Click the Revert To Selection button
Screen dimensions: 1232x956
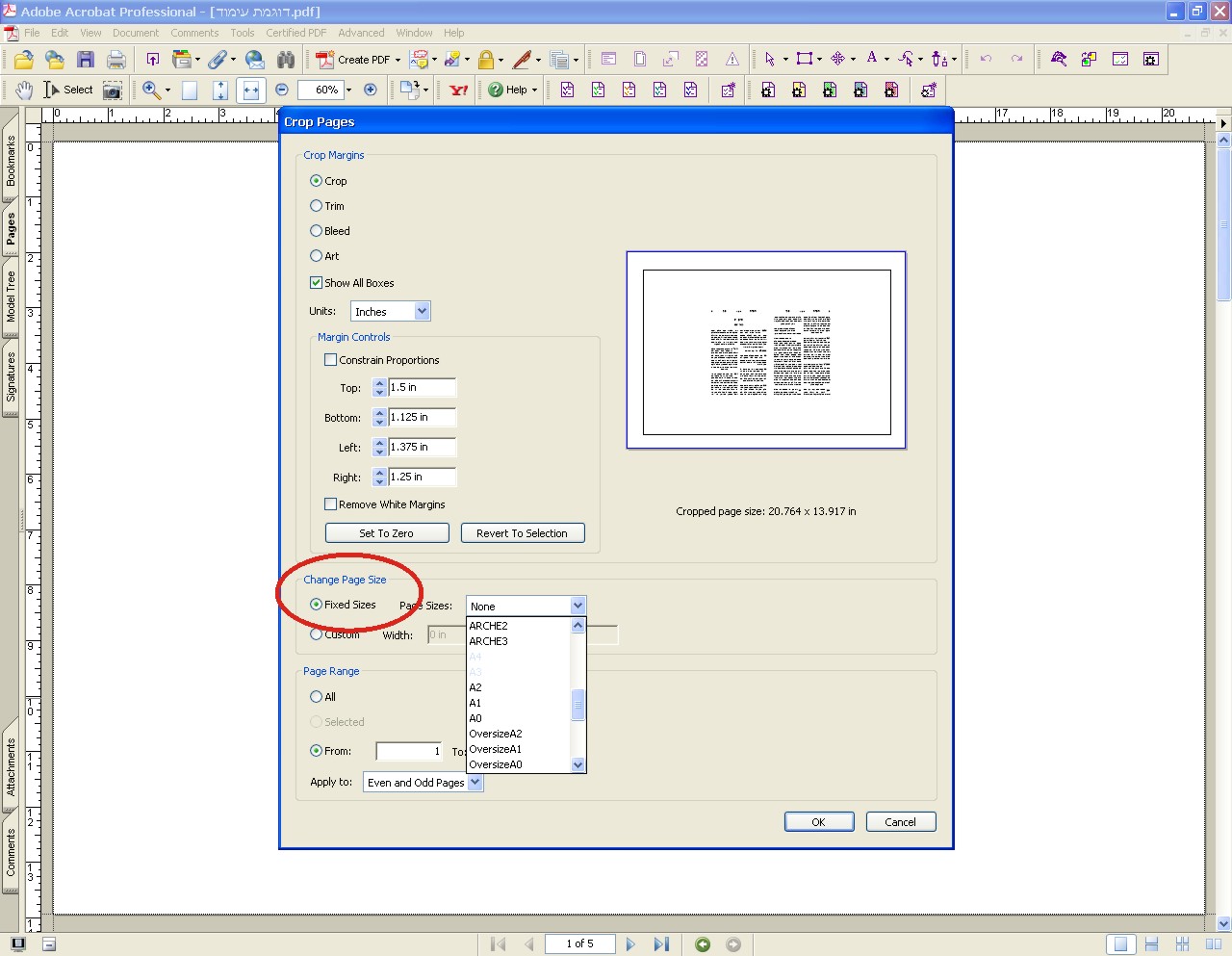pos(522,533)
